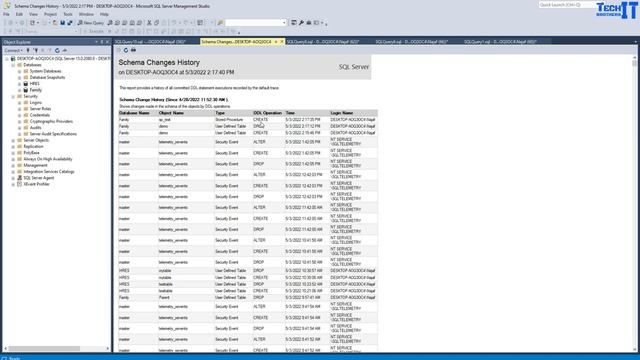
Task: Click the Toolbox icon in the toolbar
Action: (309, 23)
